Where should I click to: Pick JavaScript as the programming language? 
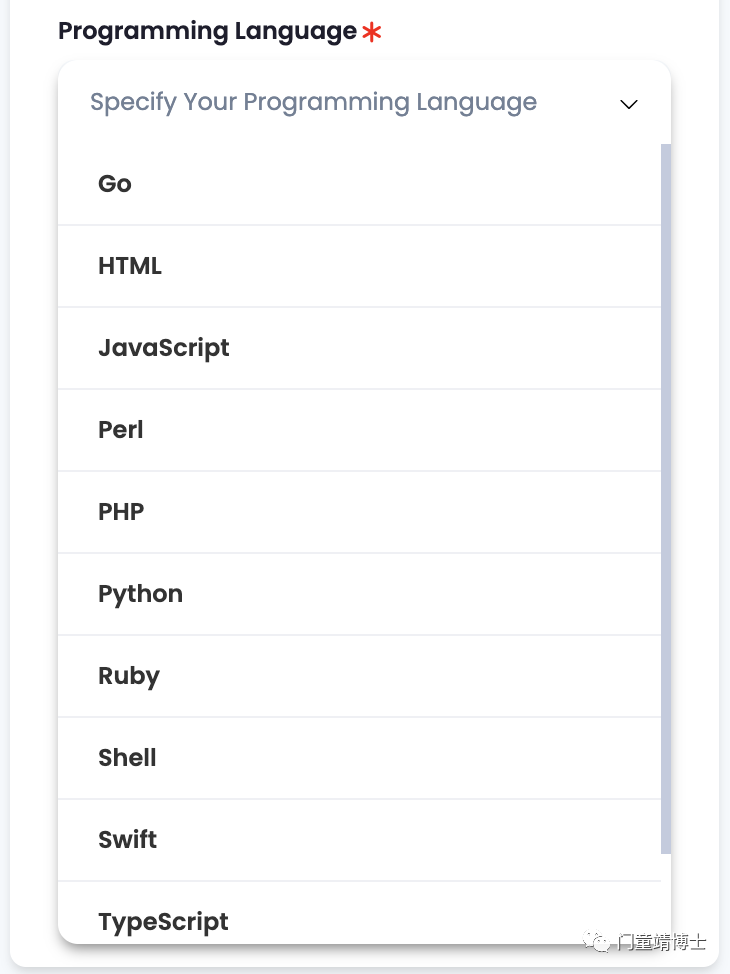pos(359,348)
